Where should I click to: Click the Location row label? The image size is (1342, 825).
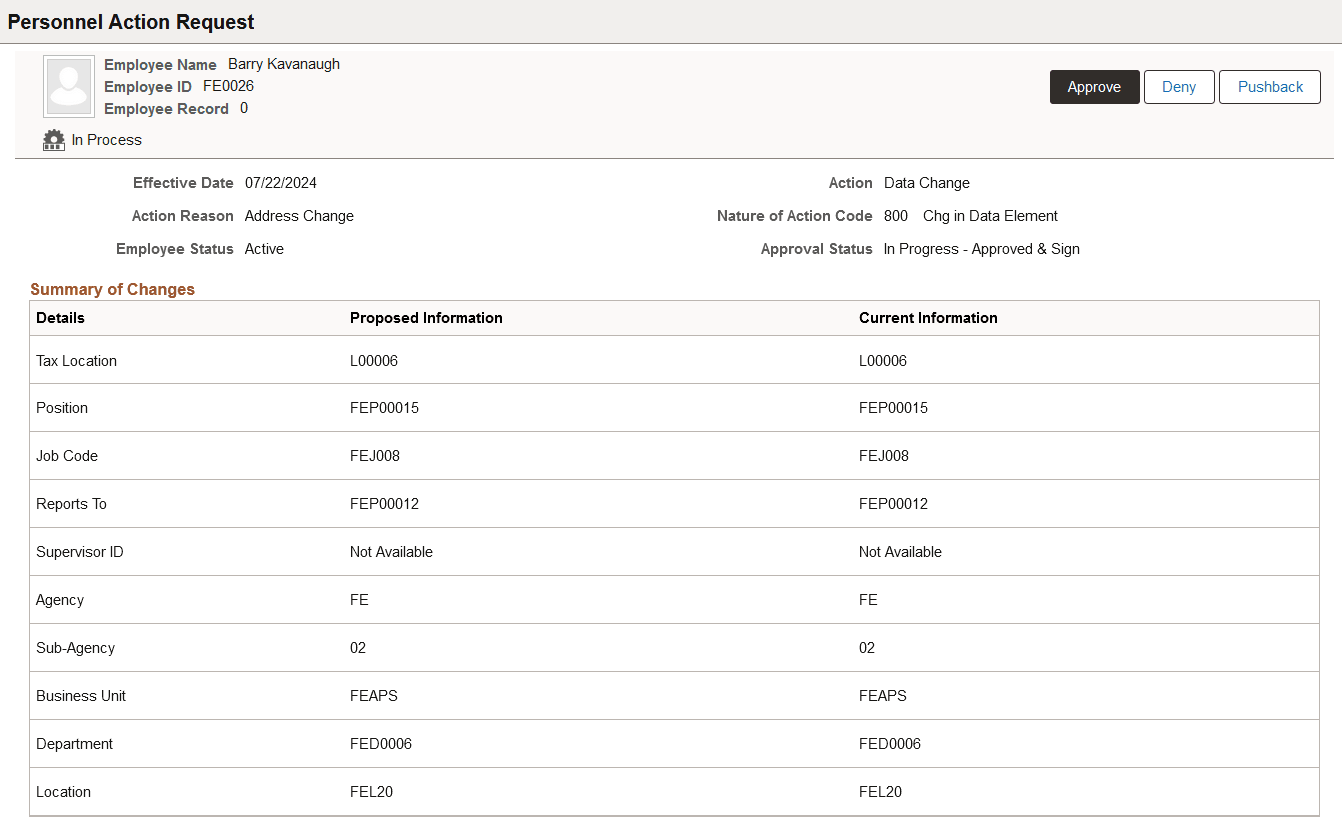click(x=63, y=792)
